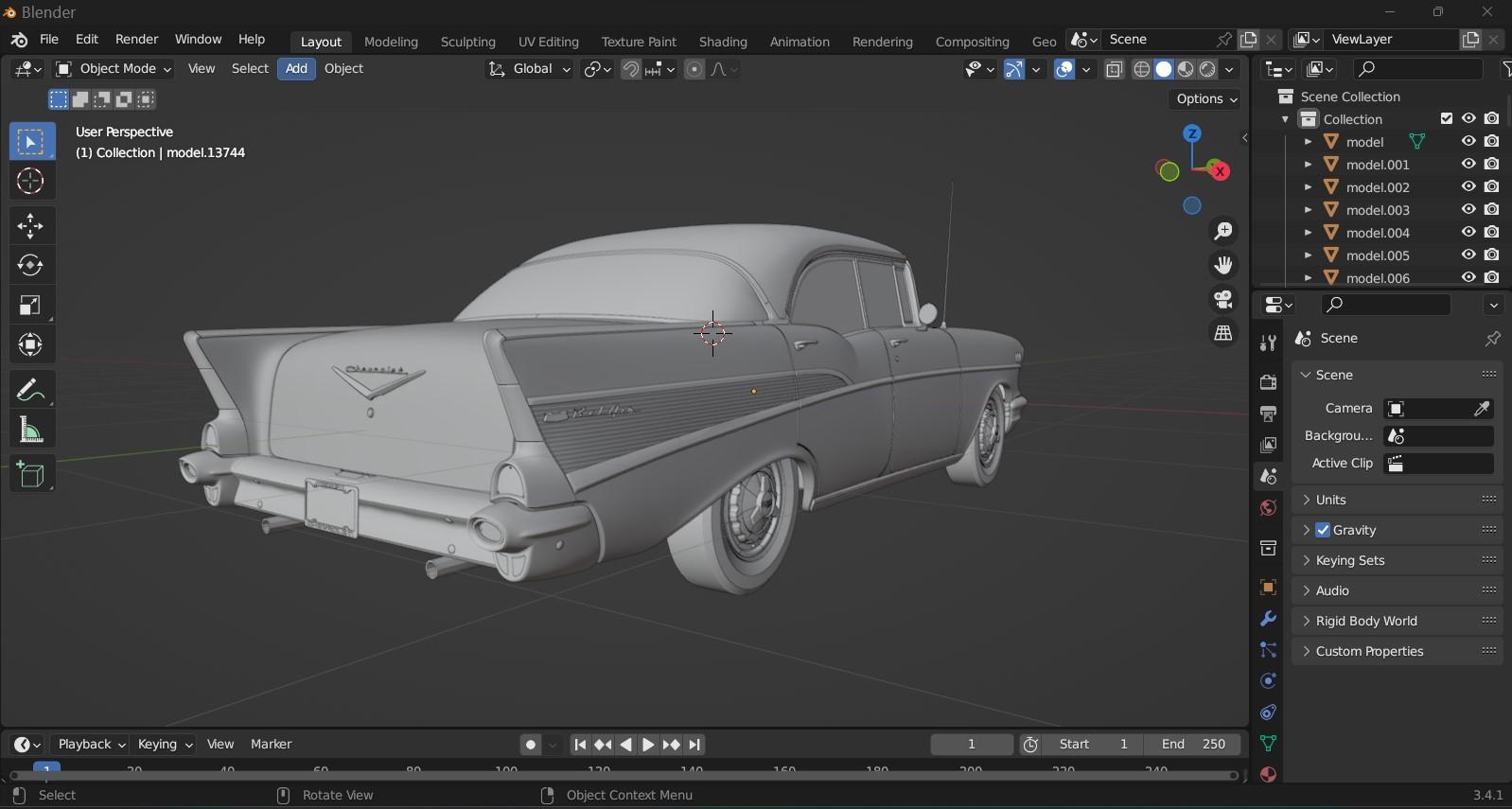Open the Playback dropdown in timeline
1512x809 pixels.
[90, 745]
